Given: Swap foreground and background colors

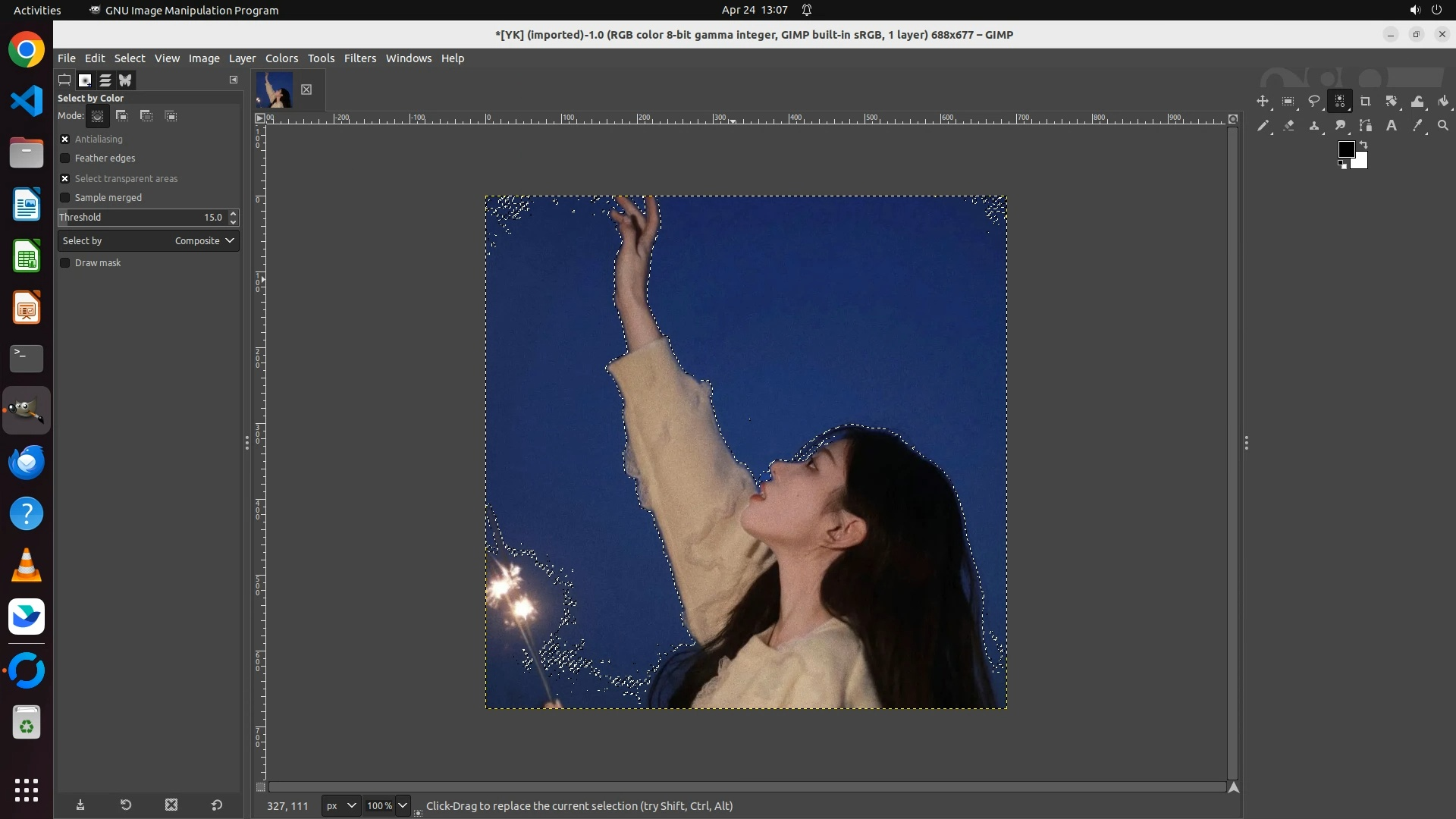Looking at the screenshot, I should point(1363,144).
